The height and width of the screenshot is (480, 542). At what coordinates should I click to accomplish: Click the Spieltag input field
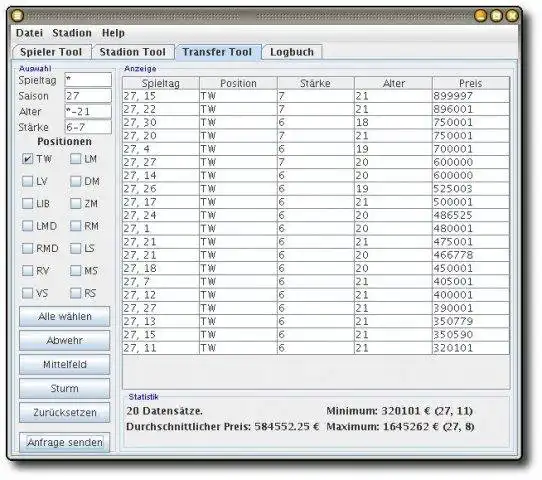tap(88, 80)
